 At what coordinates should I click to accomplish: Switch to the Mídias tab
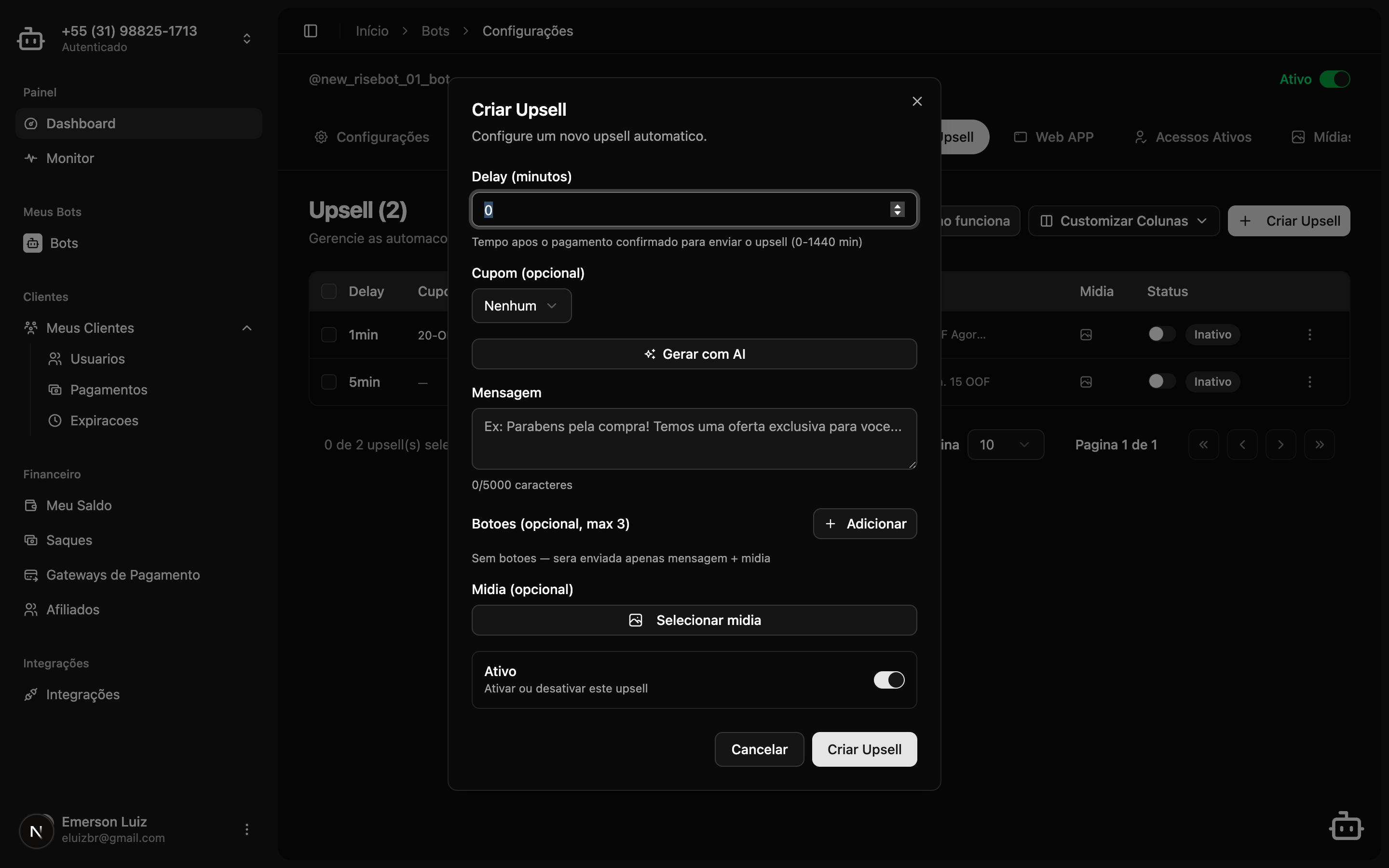point(1321,137)
